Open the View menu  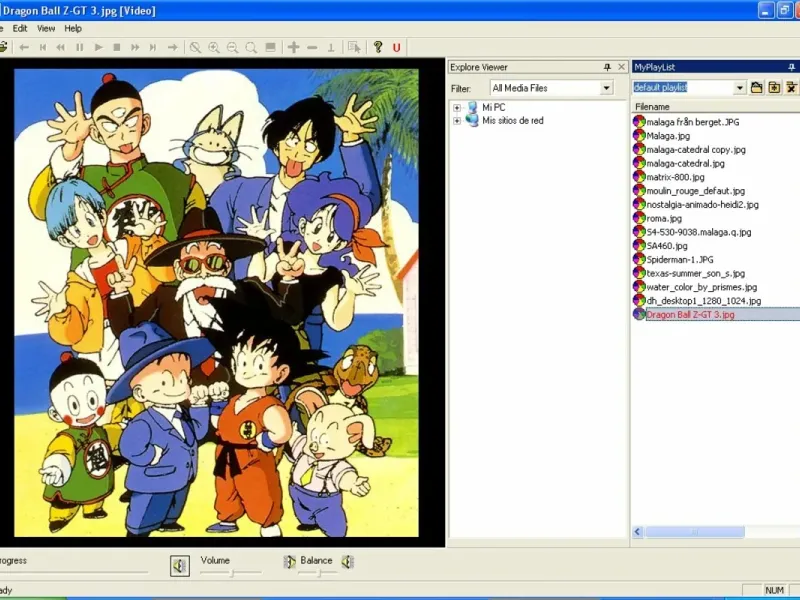46,29
